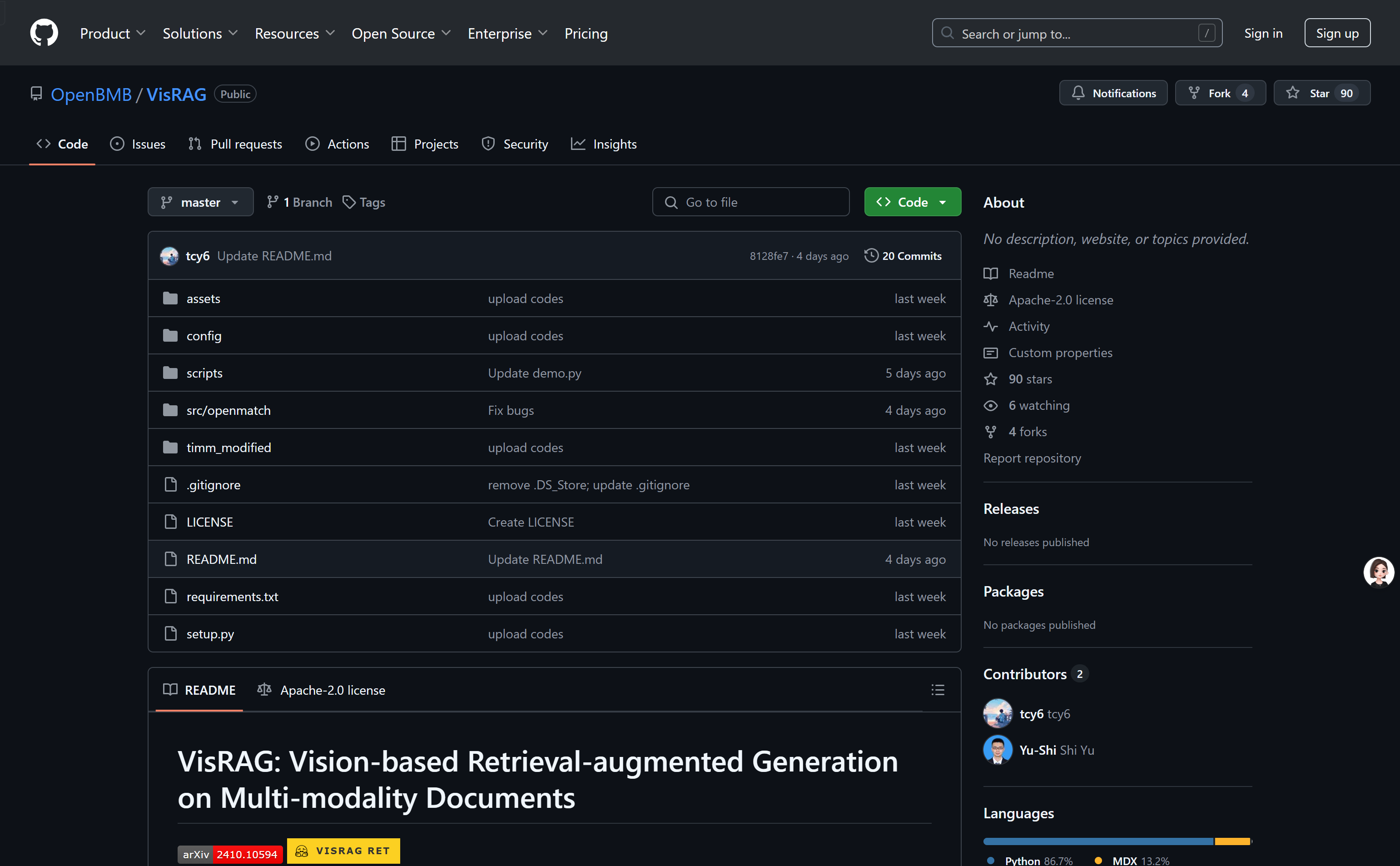Click the tcy6 avatar in commit row
The width and height of the screenshot is (1400, 866).
[169, 255]
